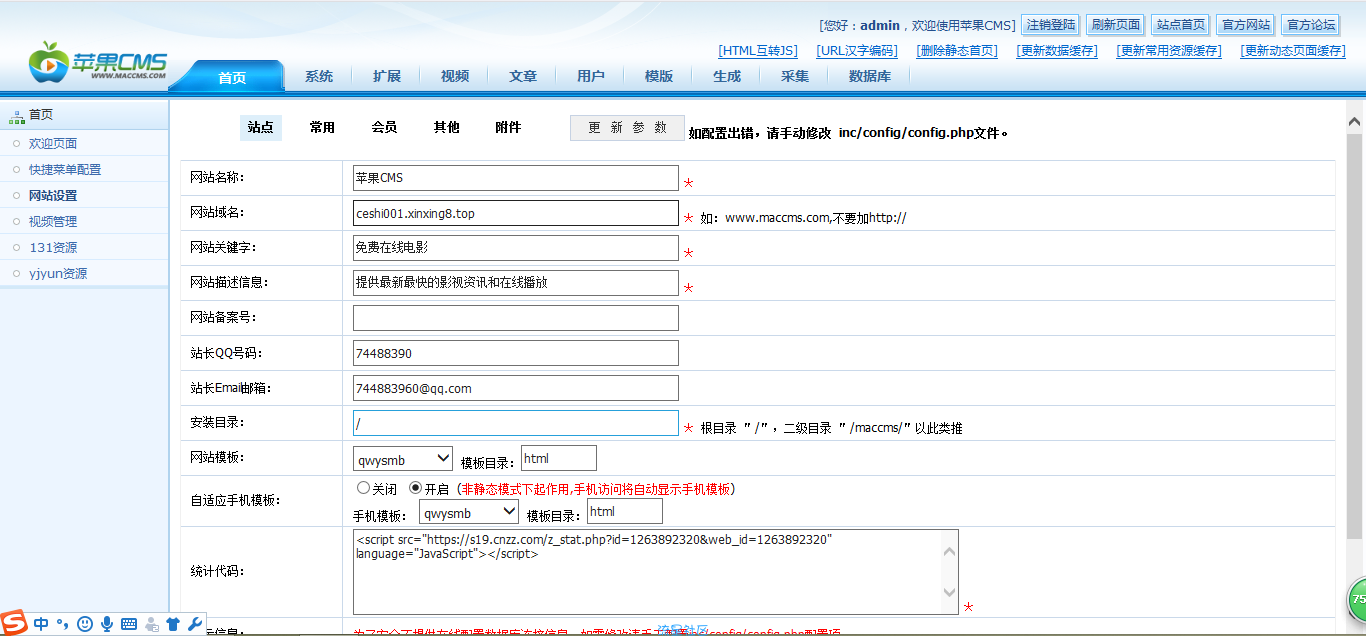Open the 模版 navigation tab

[x=659, y=76]
